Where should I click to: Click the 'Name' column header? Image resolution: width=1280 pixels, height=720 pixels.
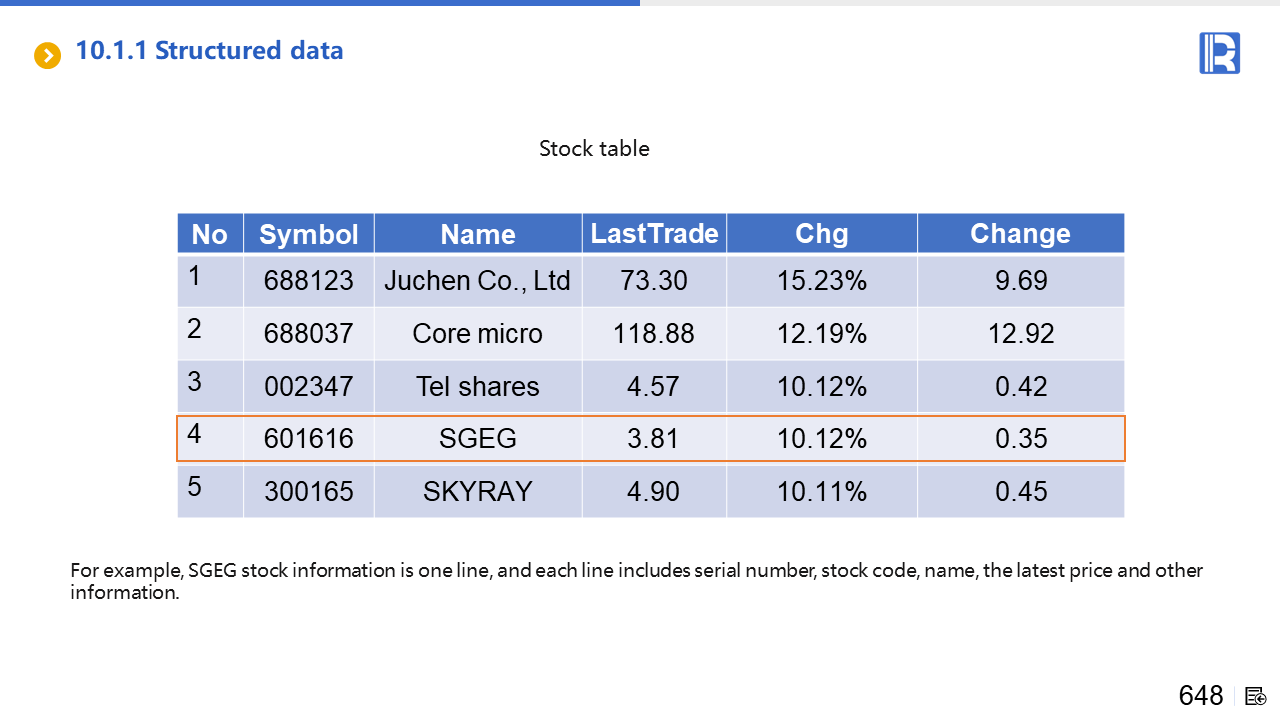point(478,234)
